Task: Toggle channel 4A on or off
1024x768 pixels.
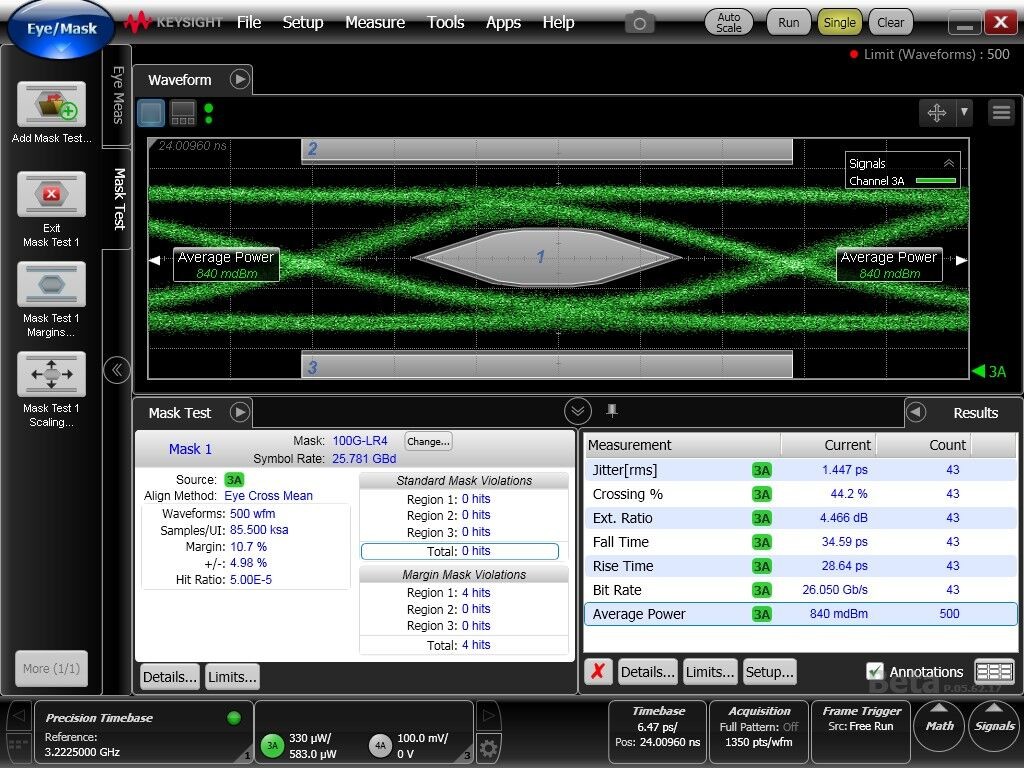Action: click(380, 745)
